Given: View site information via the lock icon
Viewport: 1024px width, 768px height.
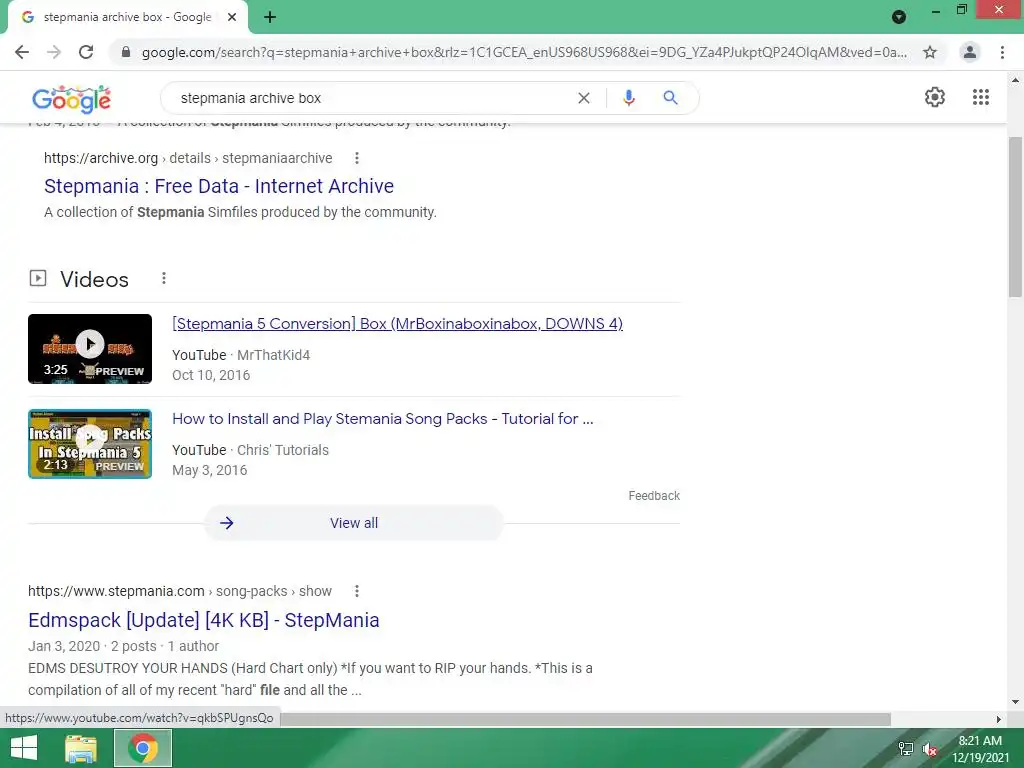Looking at the screenshot, I should (x=126, y=52).
